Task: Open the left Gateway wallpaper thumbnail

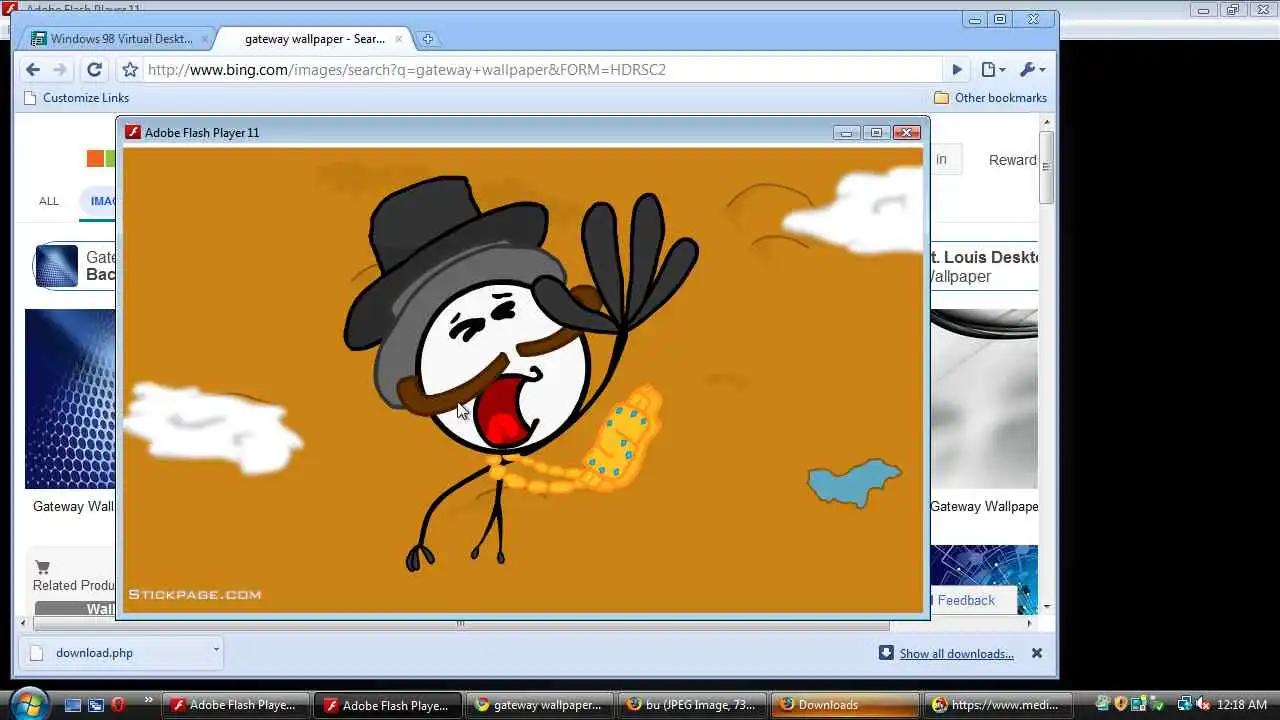Action: pyautogui.click(x=70, y=398)
